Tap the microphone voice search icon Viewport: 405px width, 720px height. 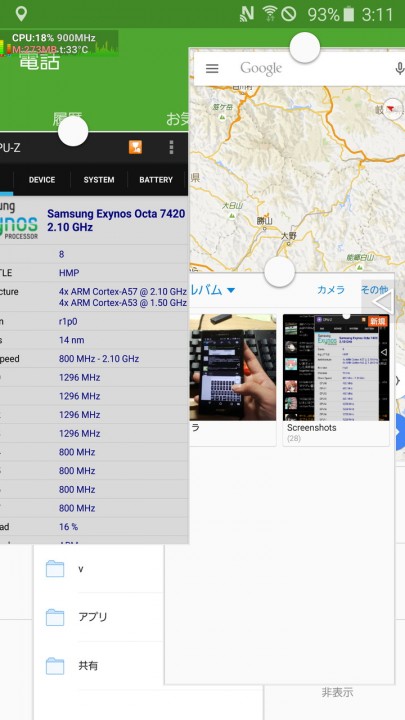pyautogui.click(x=399, y=68)
